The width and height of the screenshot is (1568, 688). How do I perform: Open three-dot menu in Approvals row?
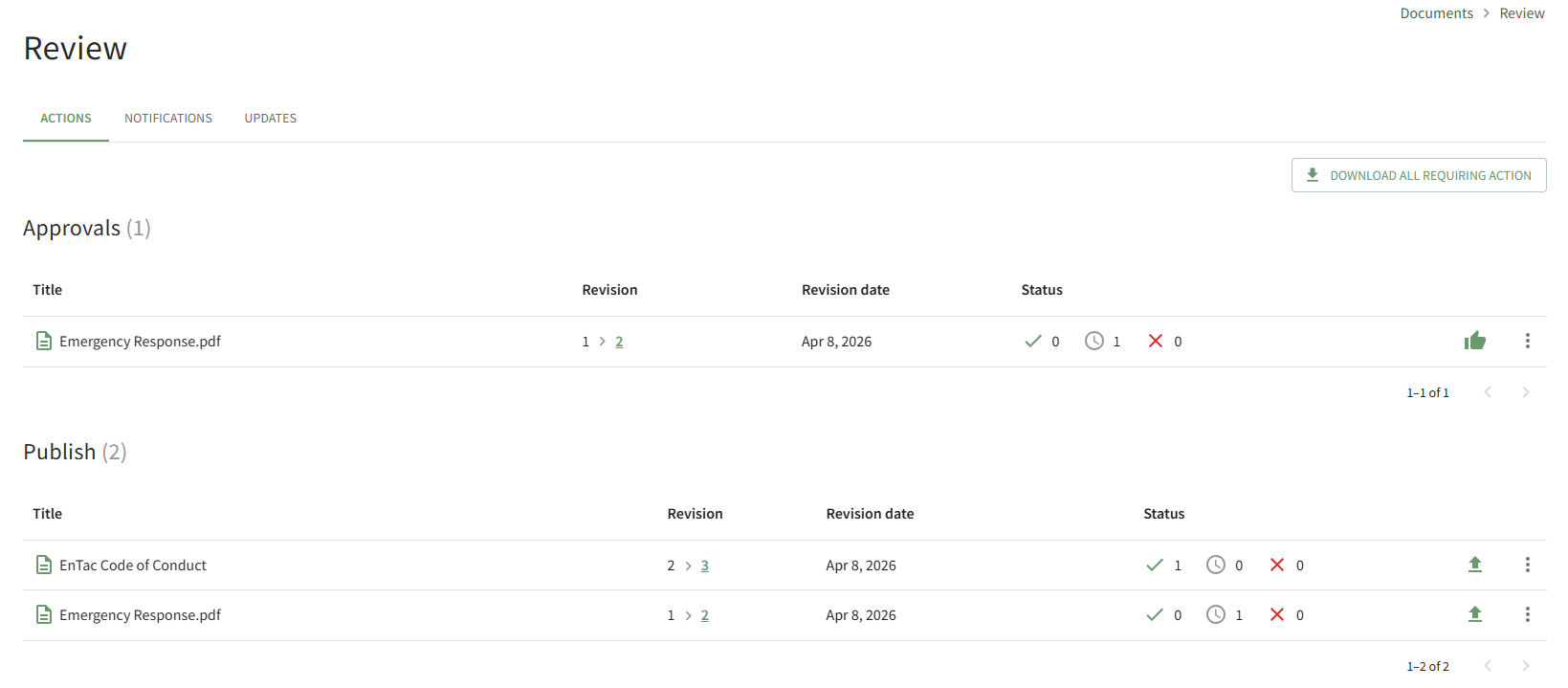pyautogui.click(x=1527, y=341)
